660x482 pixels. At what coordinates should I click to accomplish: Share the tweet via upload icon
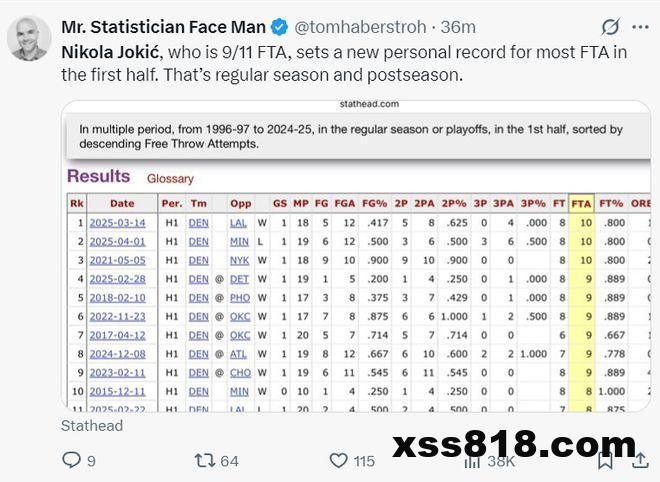[640, 460]
